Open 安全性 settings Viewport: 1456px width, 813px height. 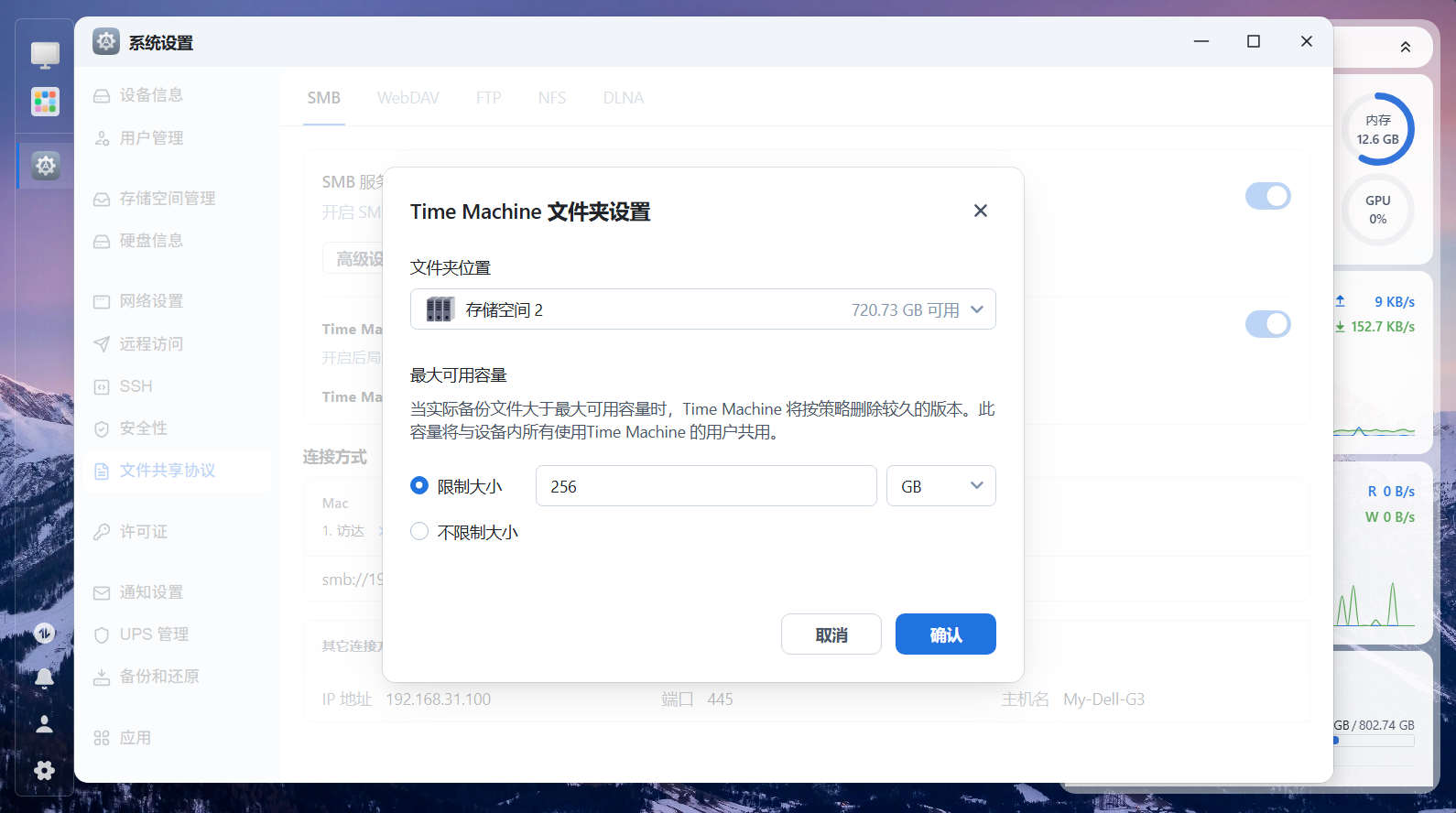[178, 428]
